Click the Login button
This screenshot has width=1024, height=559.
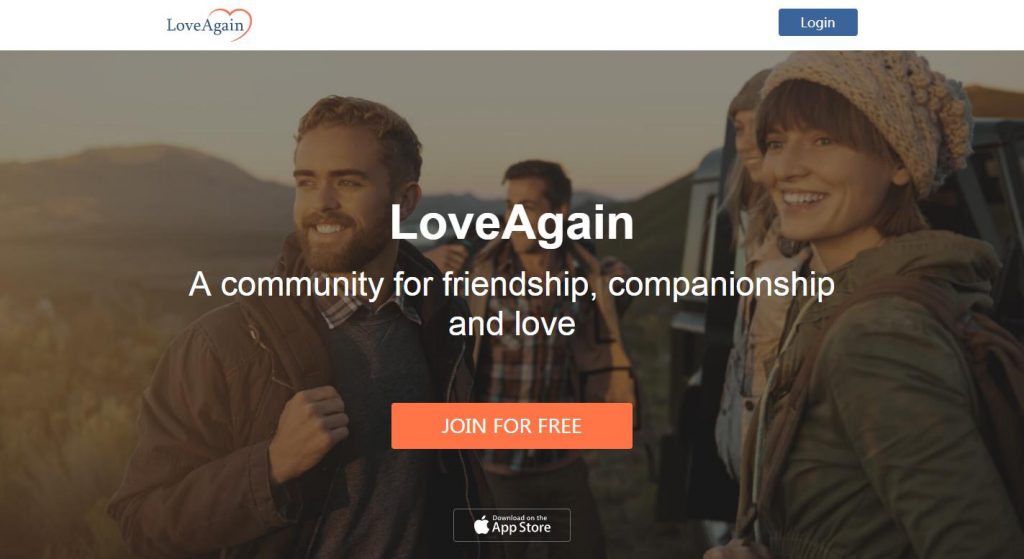pyautogui.click(x=818, y=22)
